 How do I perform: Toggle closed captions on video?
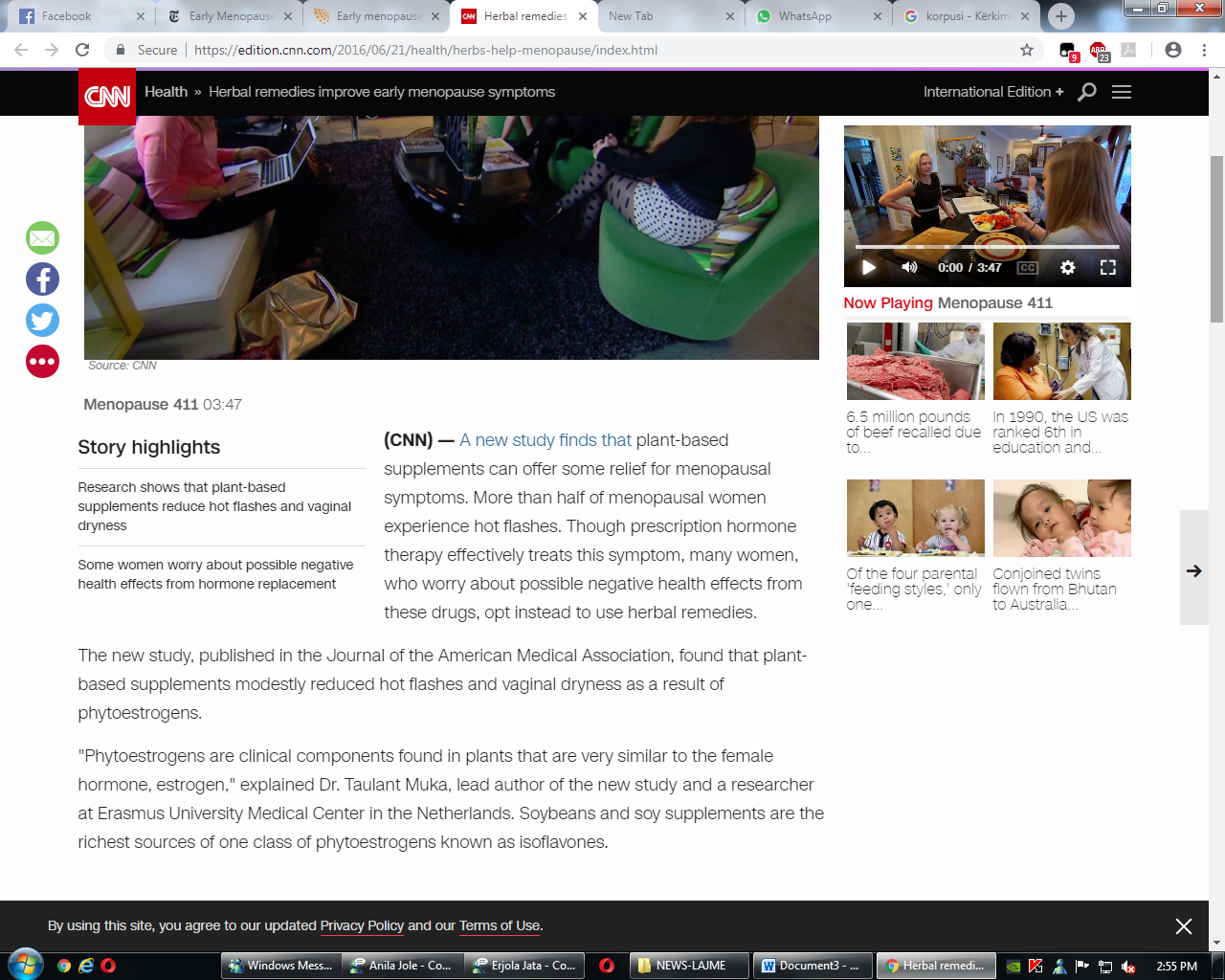coord(1027,268)
